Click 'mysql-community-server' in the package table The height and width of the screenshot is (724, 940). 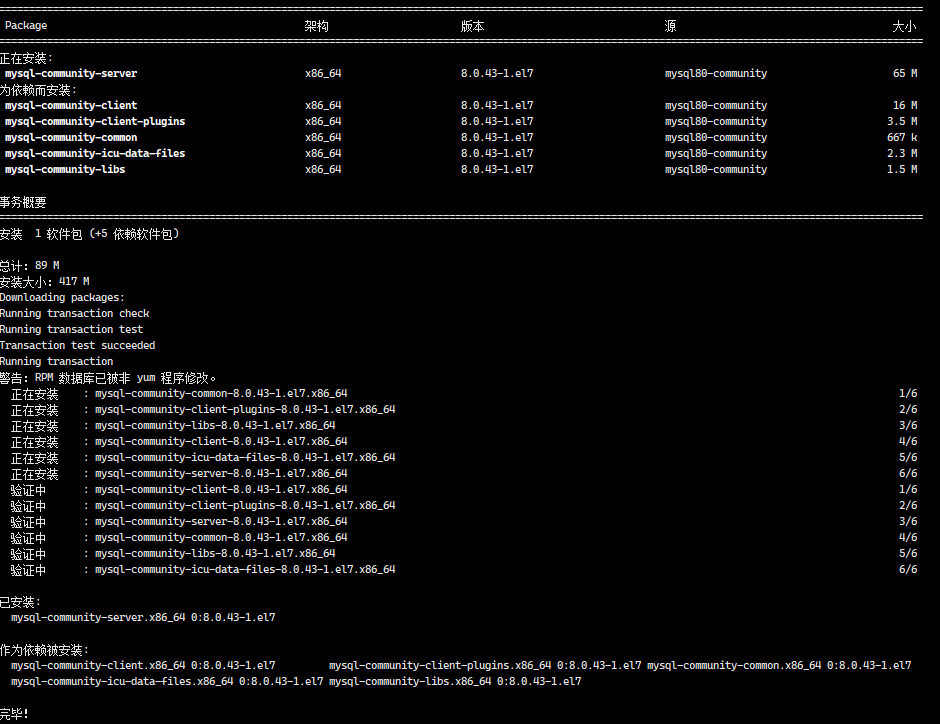(x=71, y=73)
